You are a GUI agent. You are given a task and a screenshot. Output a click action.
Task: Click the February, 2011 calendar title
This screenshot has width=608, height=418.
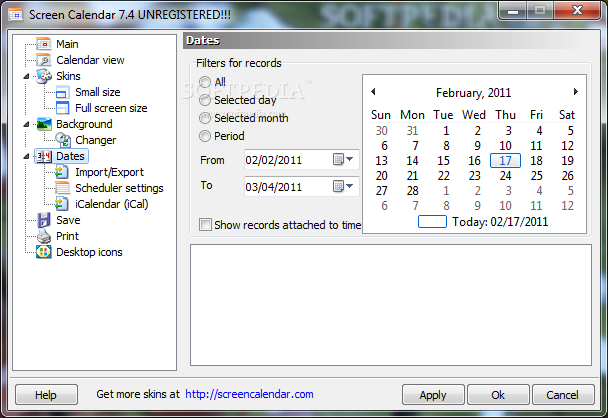click(473, 93)
